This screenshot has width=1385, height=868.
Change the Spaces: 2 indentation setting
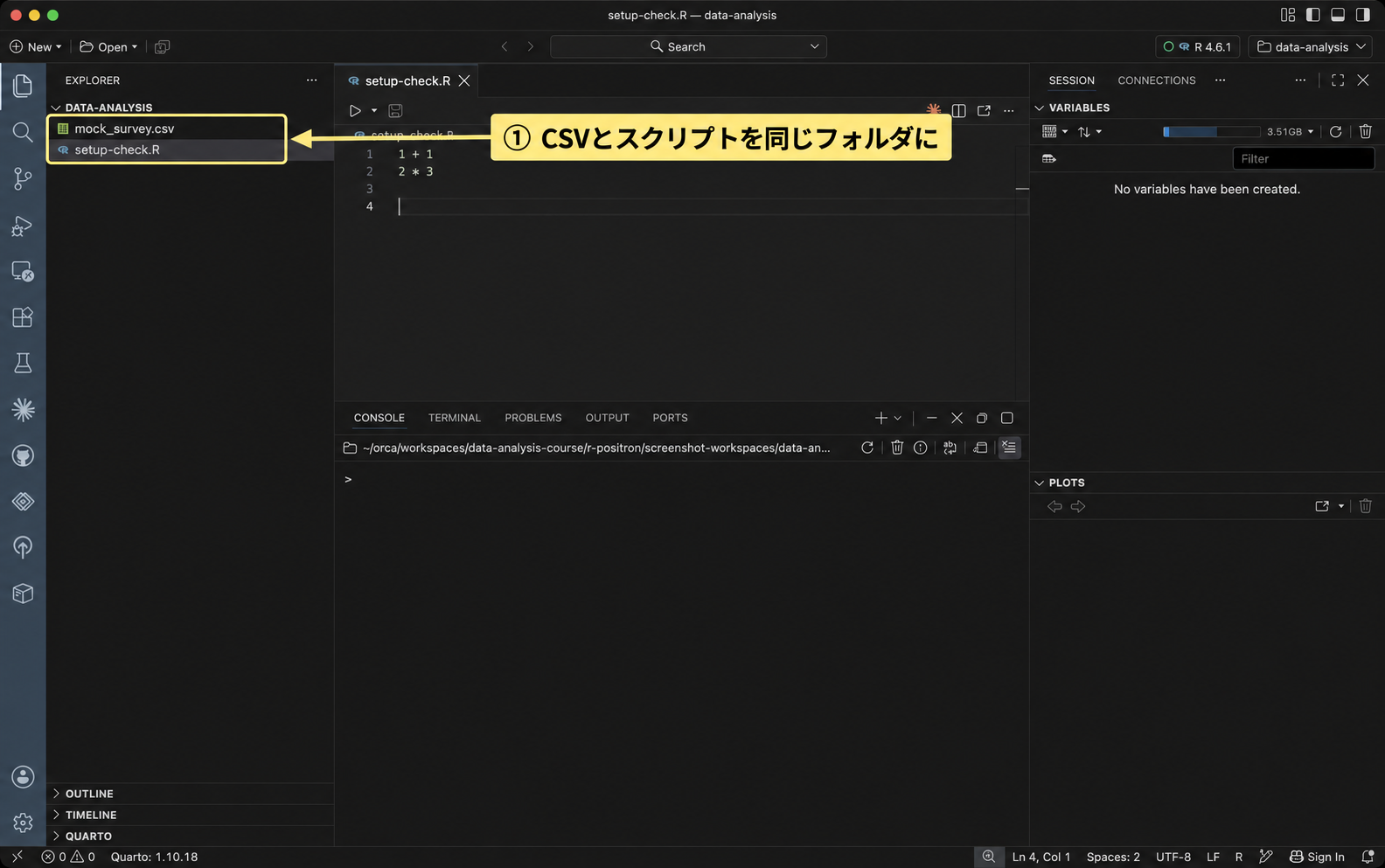[x=1113, y=857]
